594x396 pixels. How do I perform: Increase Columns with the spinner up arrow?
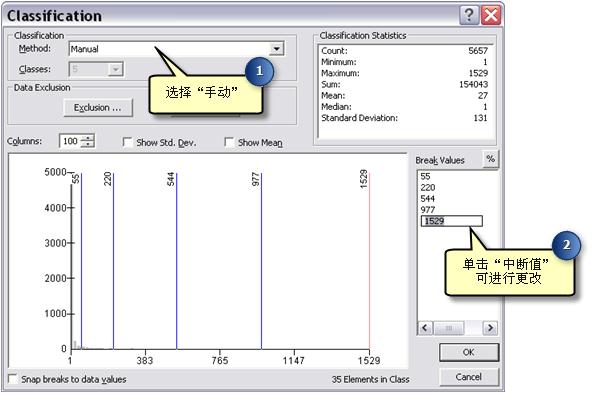88,138
